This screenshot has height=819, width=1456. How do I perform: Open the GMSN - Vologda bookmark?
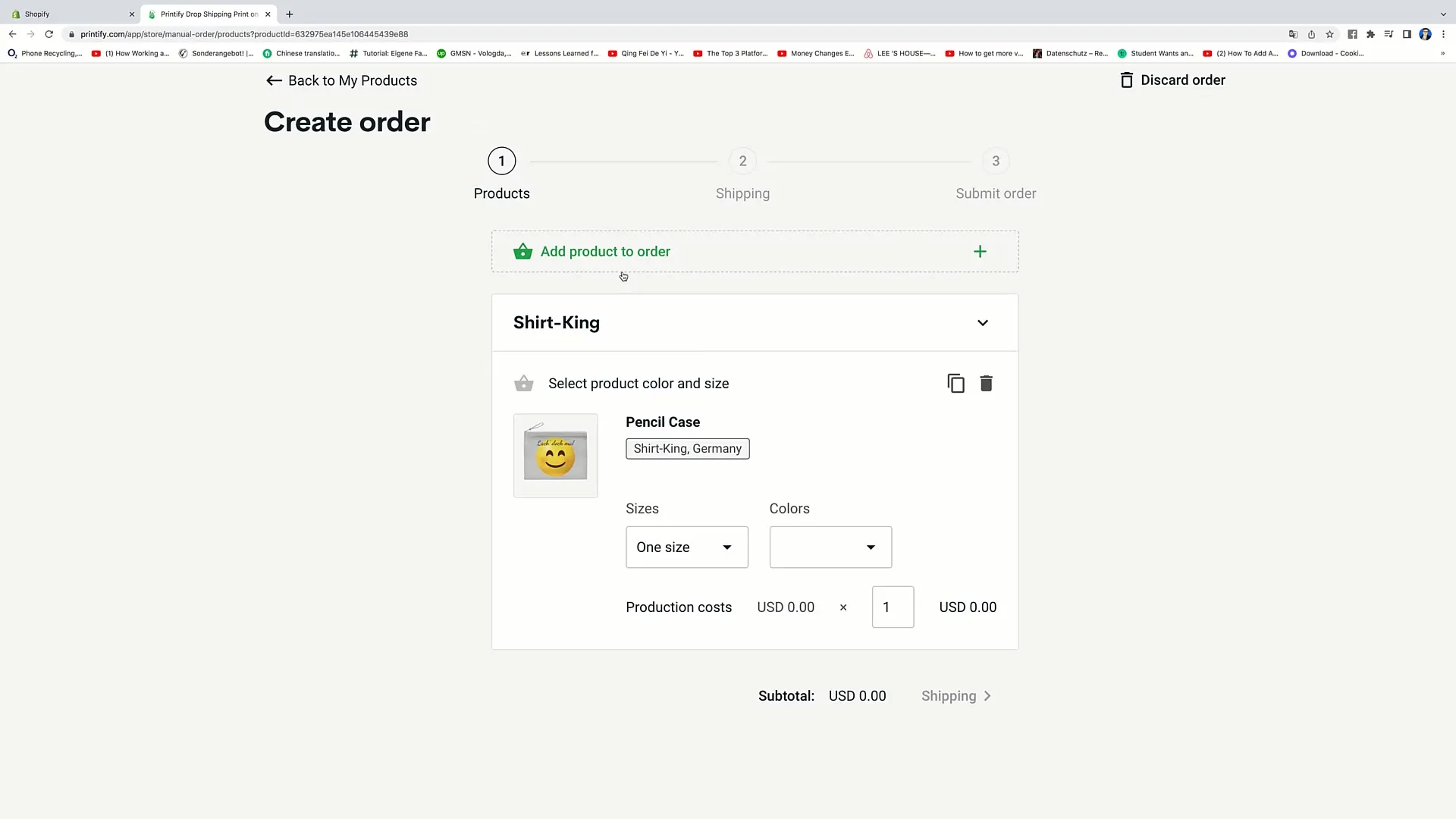[474, 54]
